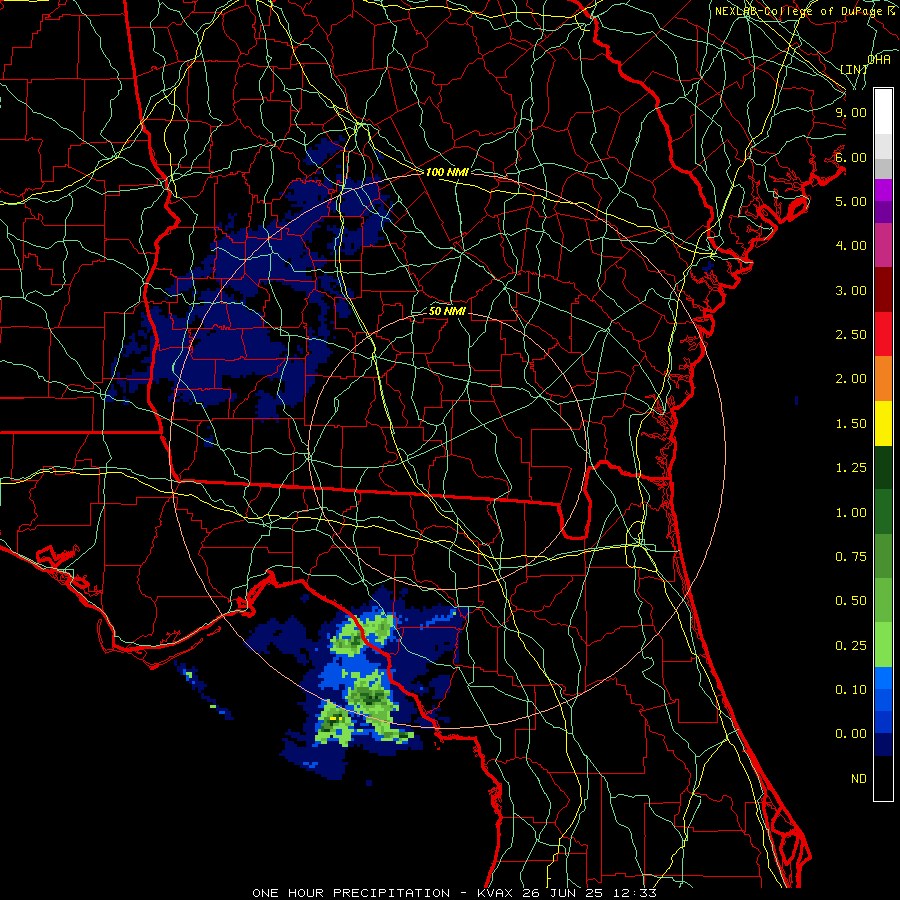
Task: Click the darkest green 1.25 legend swatch
Action: coord(883,468)
